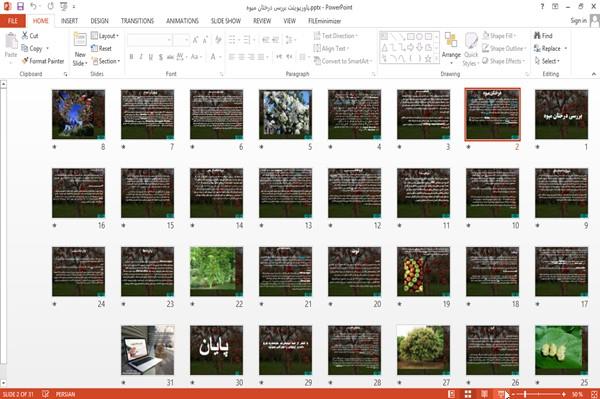This screenshot has width=600, height=399.
Task: Open the font size combo box
Action: pos(181,39)
